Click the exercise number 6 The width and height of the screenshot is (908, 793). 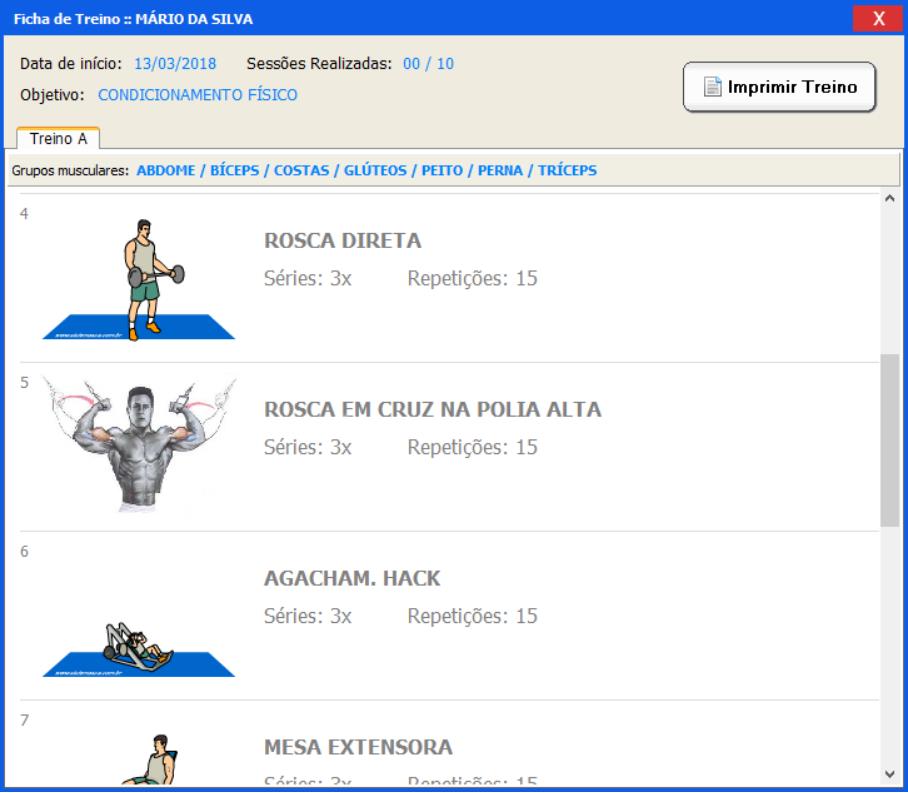click(x=24, y=551)
